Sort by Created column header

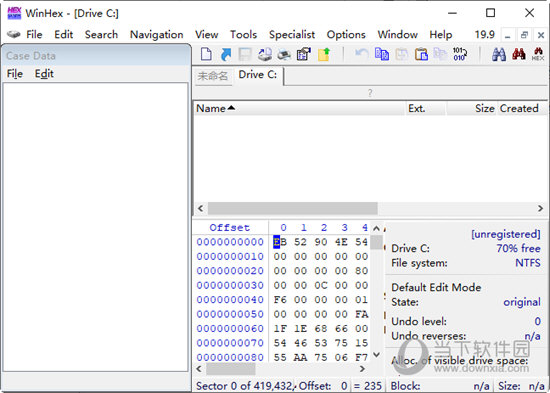[522, 108]
